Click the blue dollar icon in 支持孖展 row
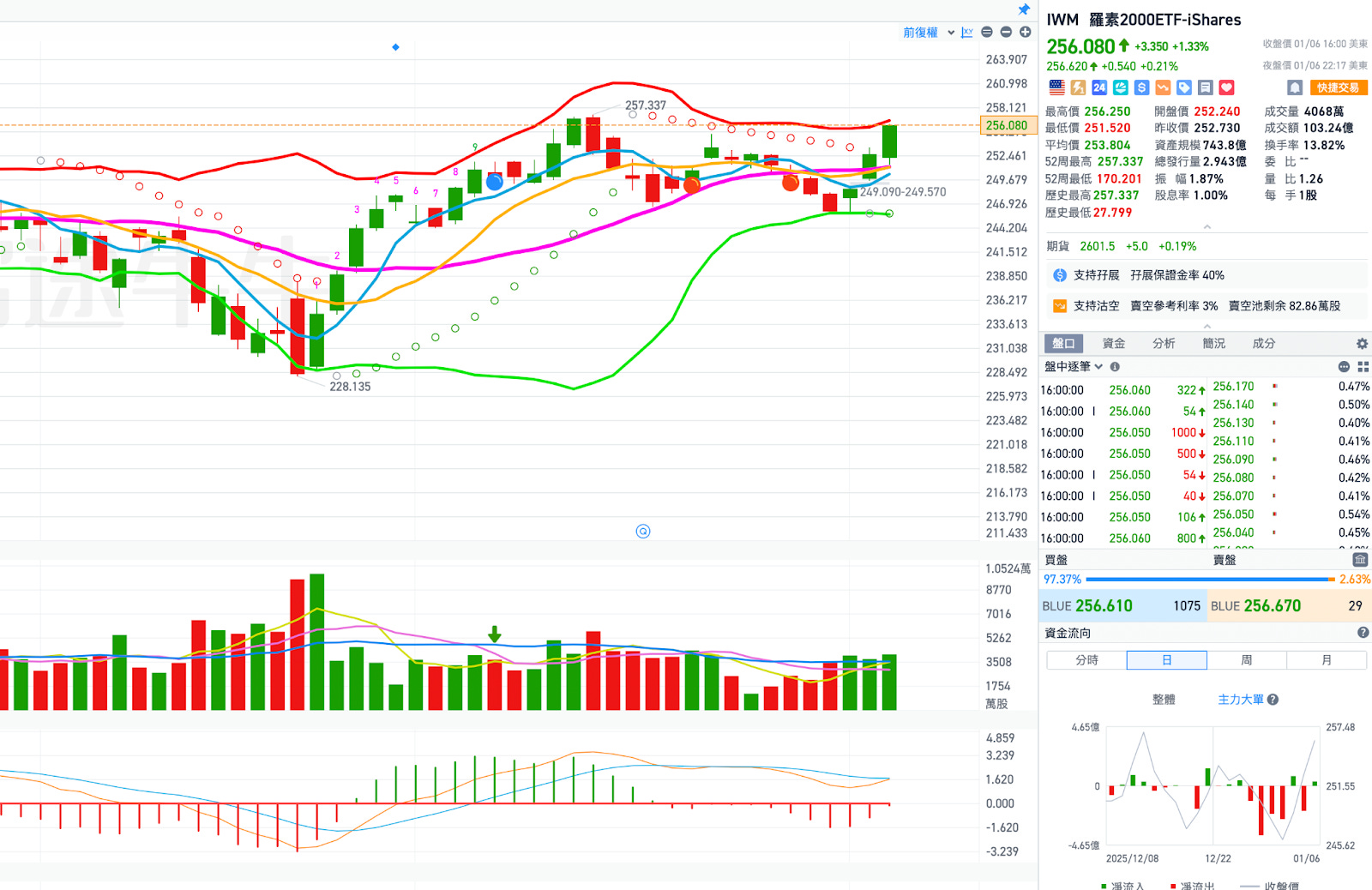Viewport: 1372px width, 890px height. coord(1060,275)
